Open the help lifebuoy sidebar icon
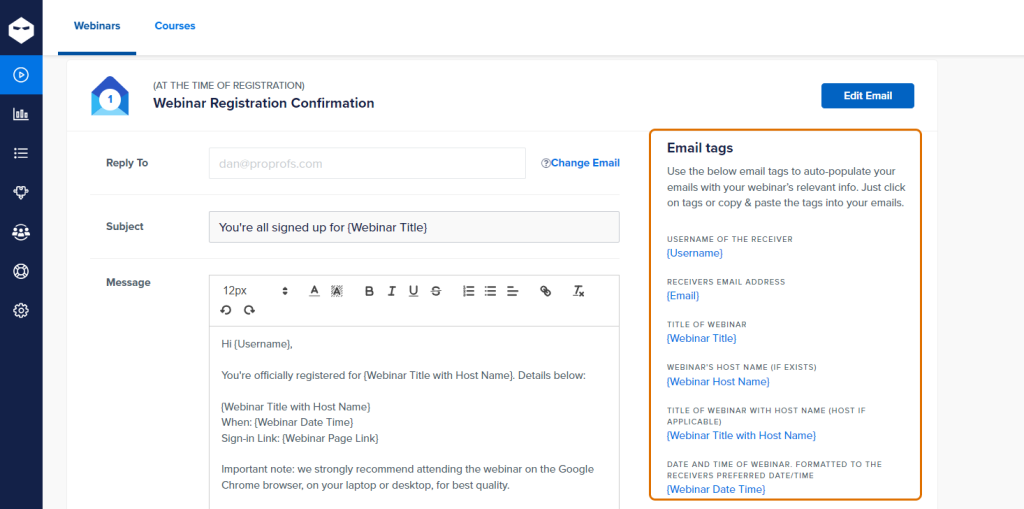The height and width of the screenshot is (509, 1024). pyautogui.click(x=21, y=271)
